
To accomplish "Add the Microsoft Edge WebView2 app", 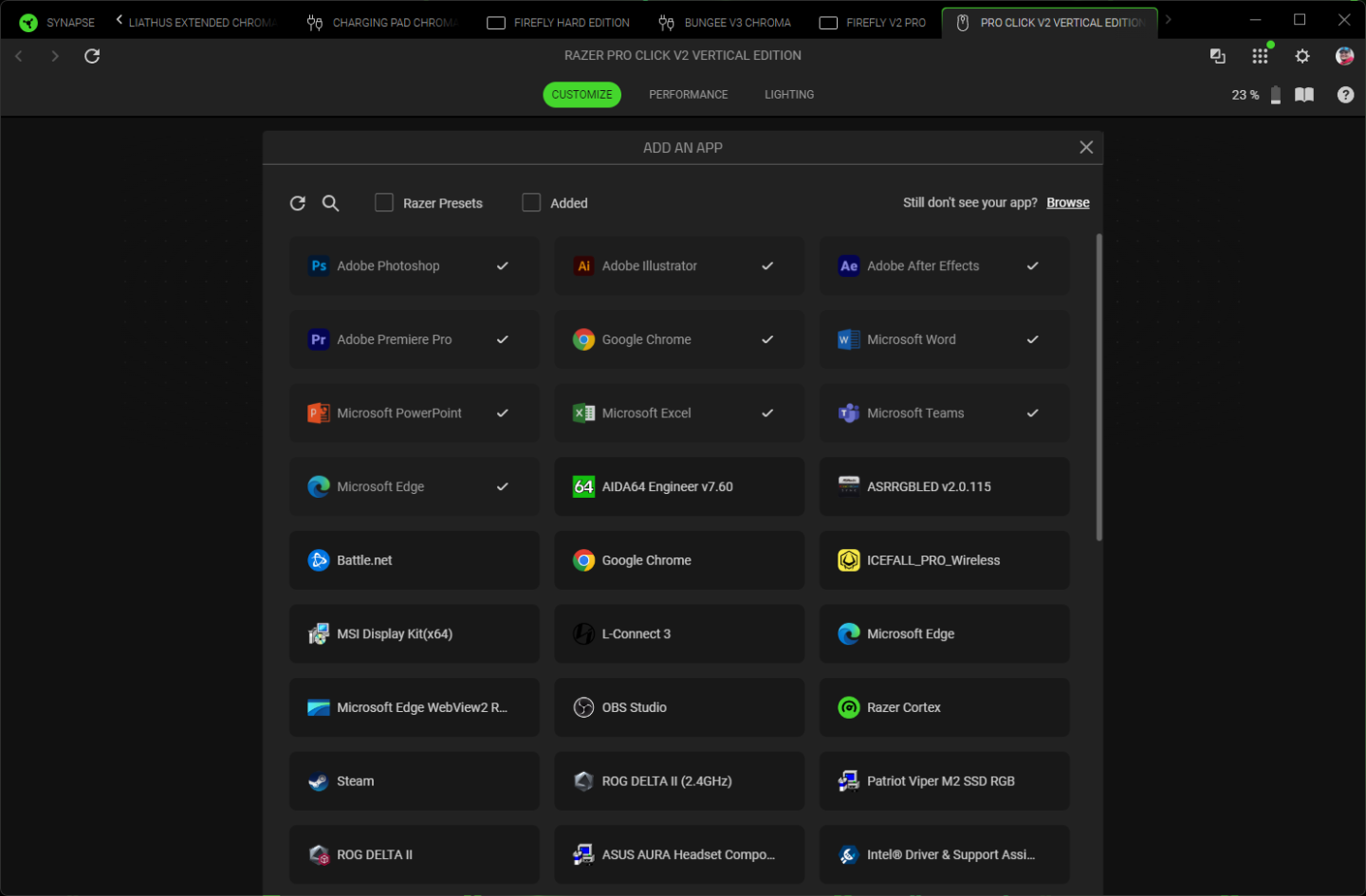I will pos(415,707).
